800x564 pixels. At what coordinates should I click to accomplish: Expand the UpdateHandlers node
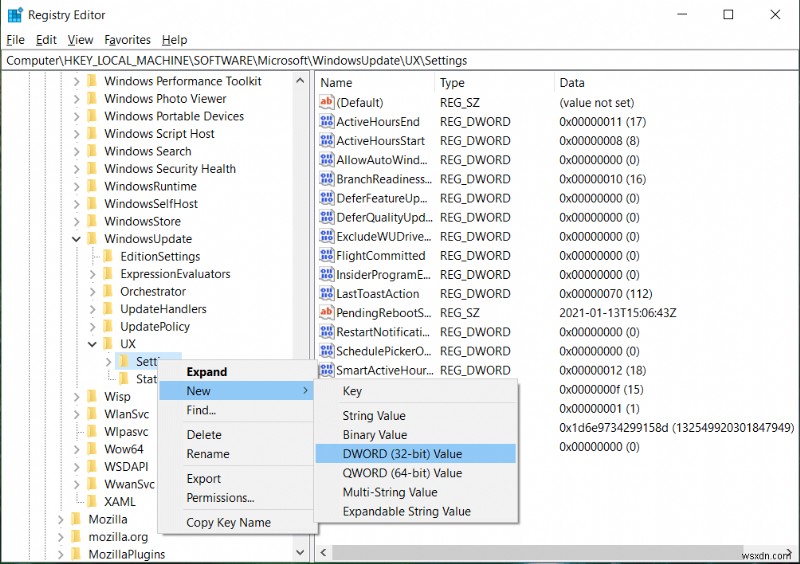pos(92,309)
